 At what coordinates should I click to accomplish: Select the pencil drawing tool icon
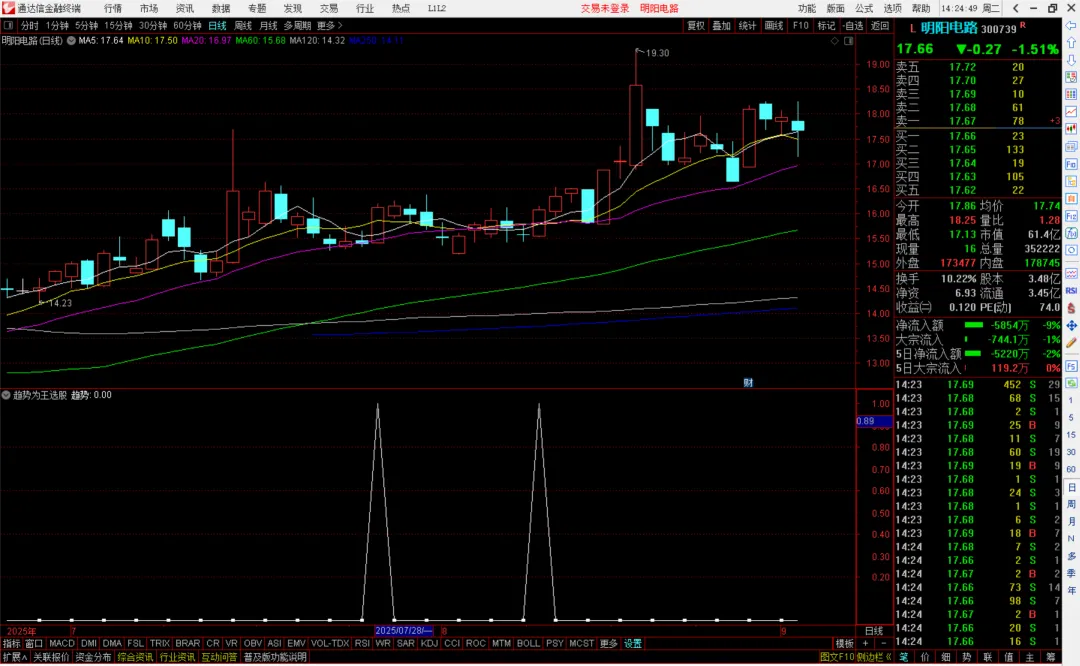pos(1071,342)
